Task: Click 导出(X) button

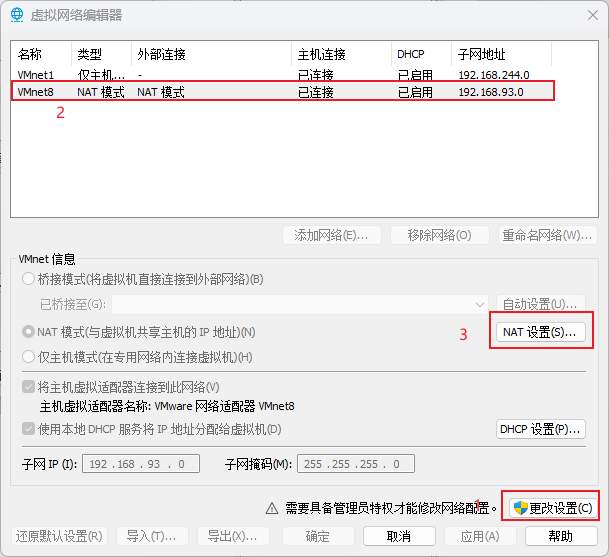Action: click(233, 536)
